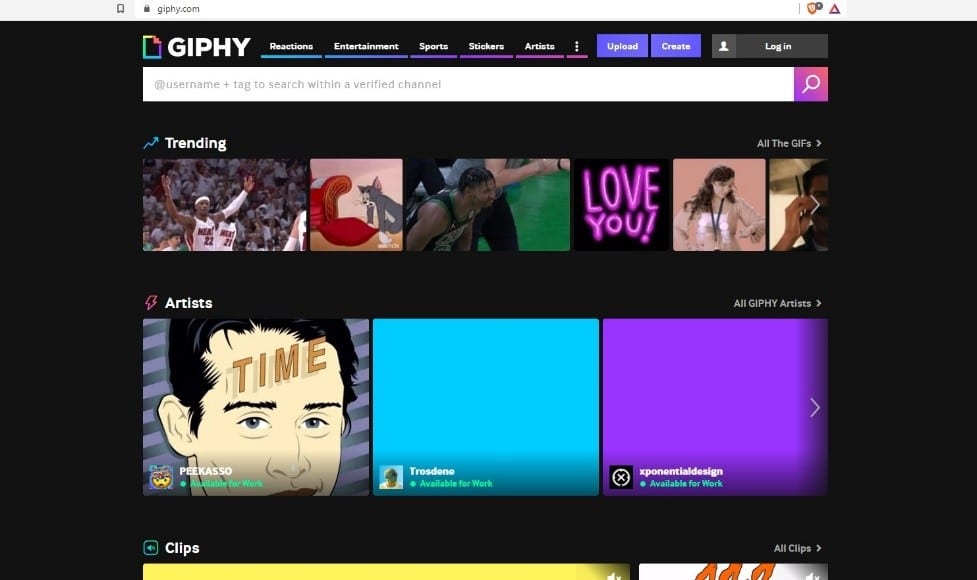Click the Create button
977x580 pixels.
(x=675, y=46)
